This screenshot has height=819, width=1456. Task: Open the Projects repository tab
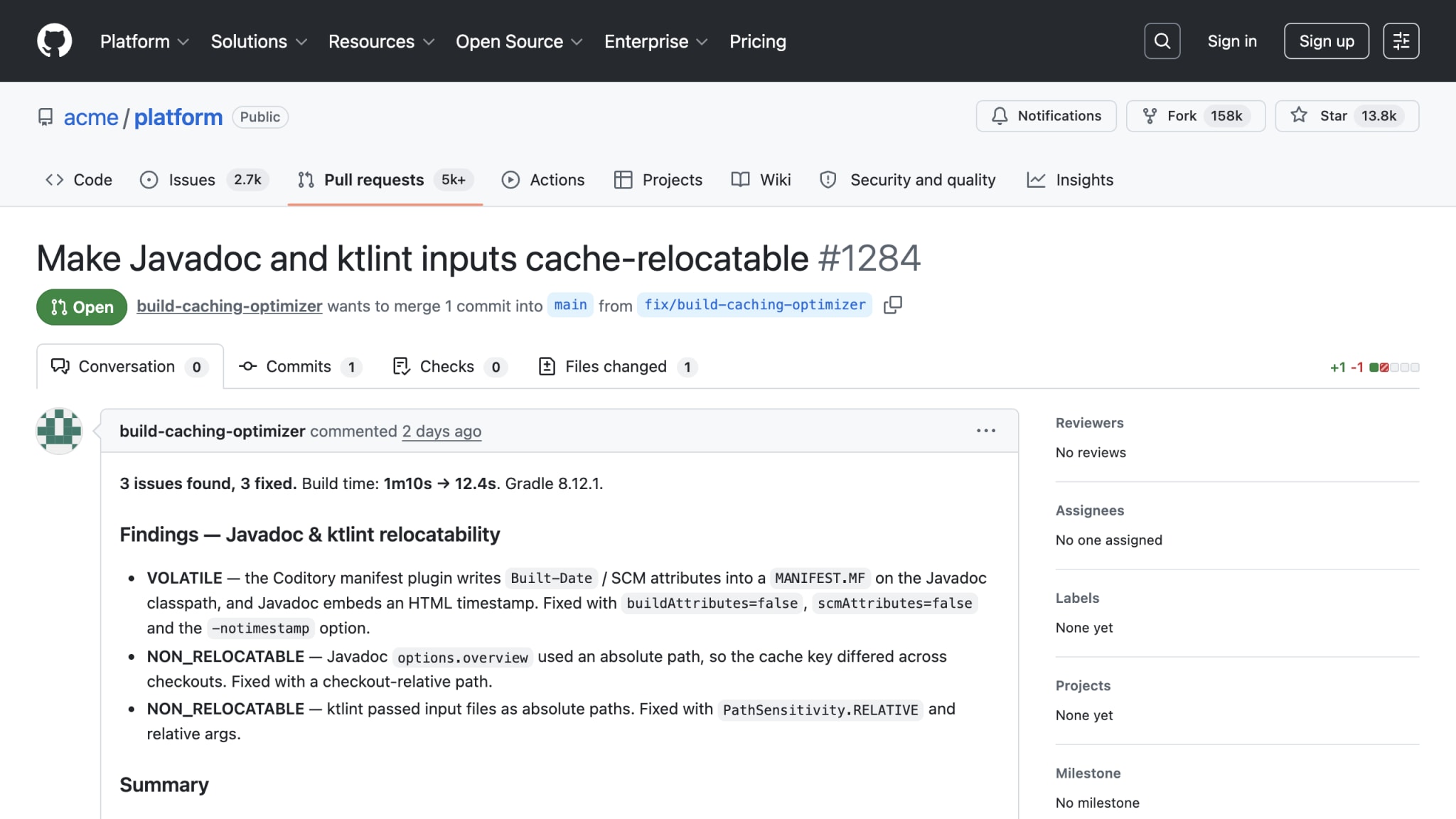pyautogui.click(x=658, y=180)
